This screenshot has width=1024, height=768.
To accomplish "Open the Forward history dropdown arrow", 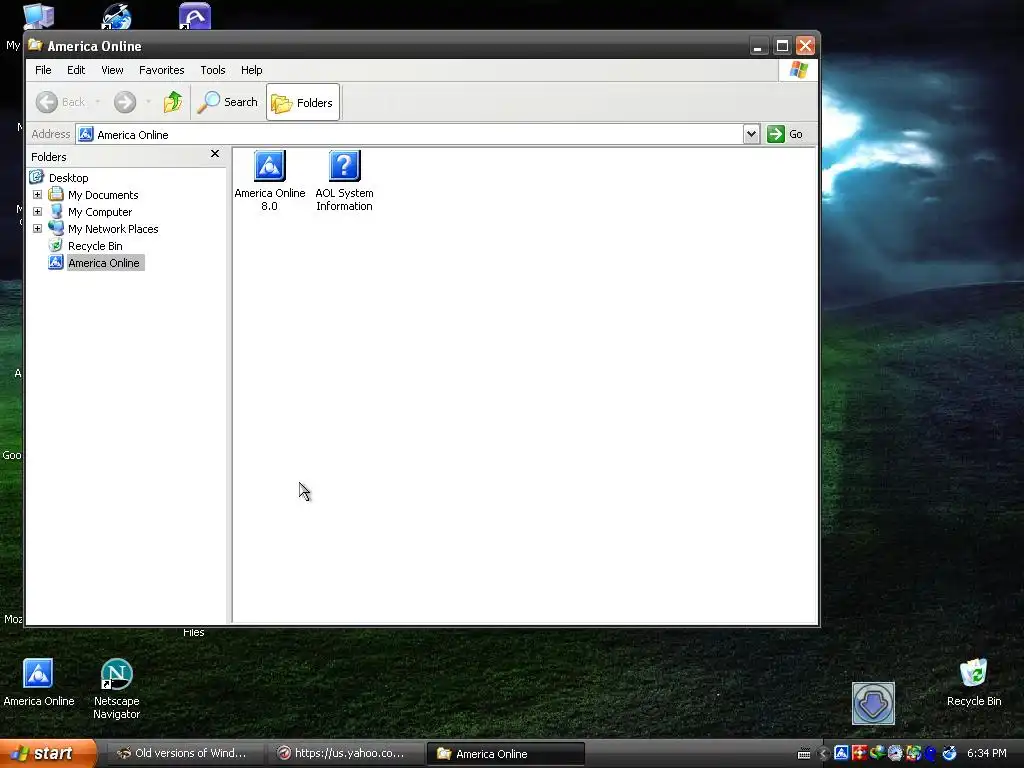I will tap(148, 102).
